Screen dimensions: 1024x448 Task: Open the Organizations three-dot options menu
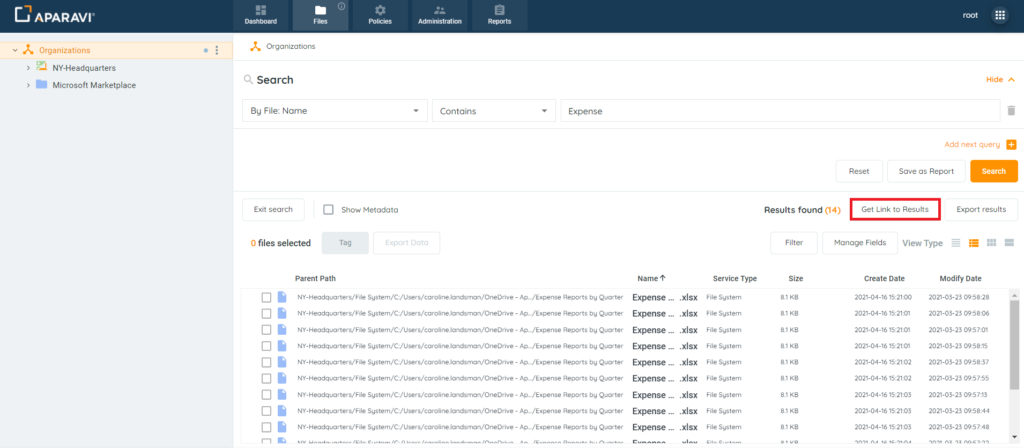pyautogui.click(x=217, y=50)
